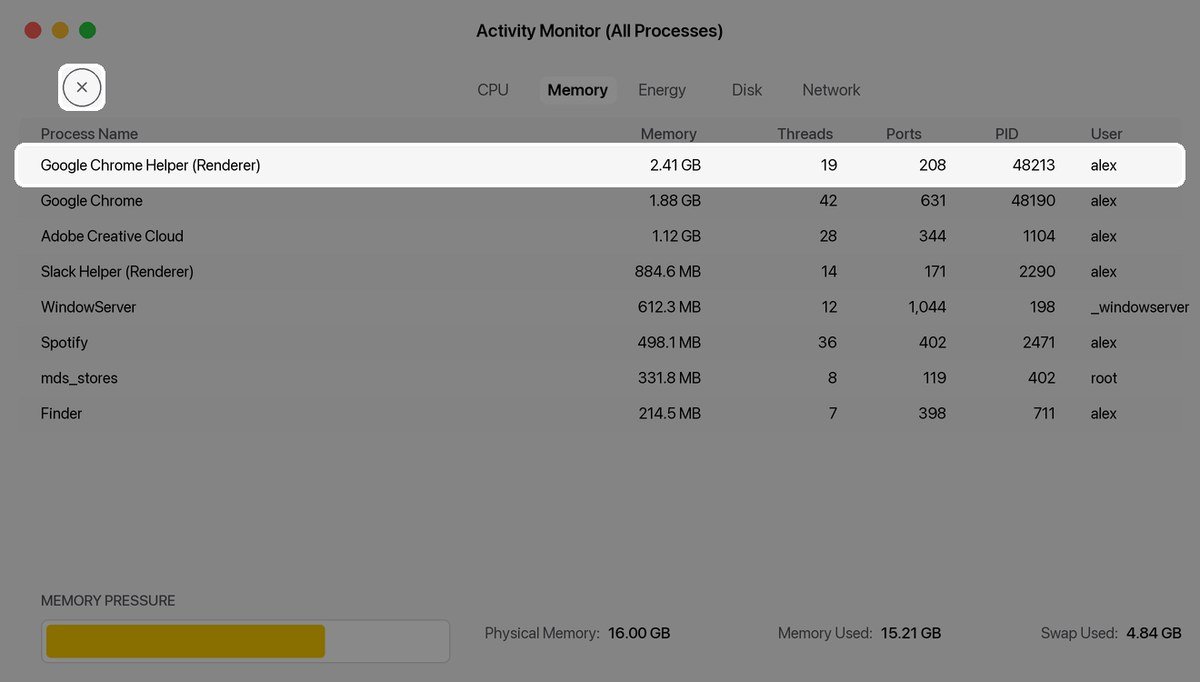Select the Adobe Creative Cloud process

click(x=112, y=236)
